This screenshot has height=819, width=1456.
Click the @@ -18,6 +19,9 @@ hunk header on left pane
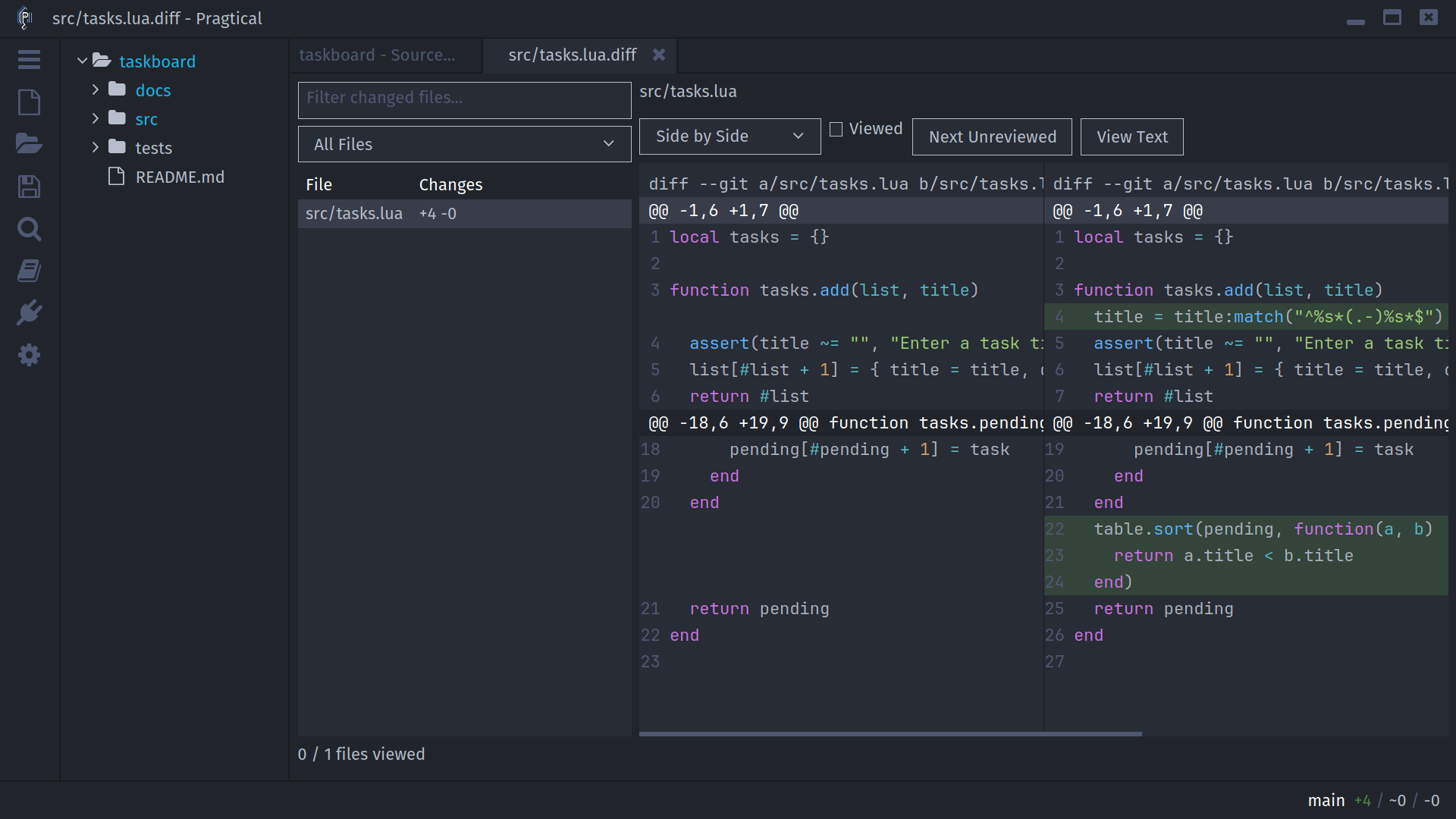pyautogui.click(x=841, y=423)
